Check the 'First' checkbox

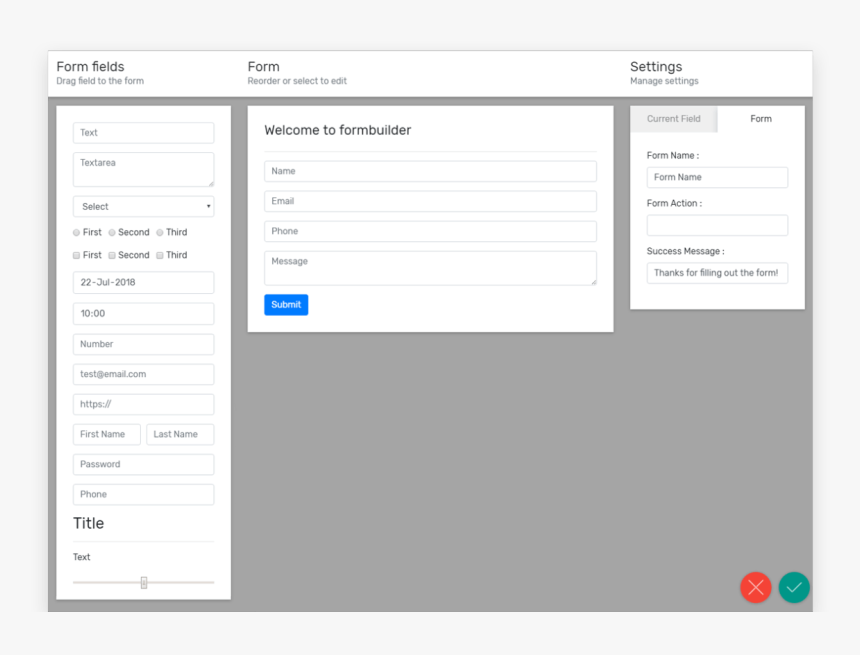pyautogui.click(x=77, y=256)
